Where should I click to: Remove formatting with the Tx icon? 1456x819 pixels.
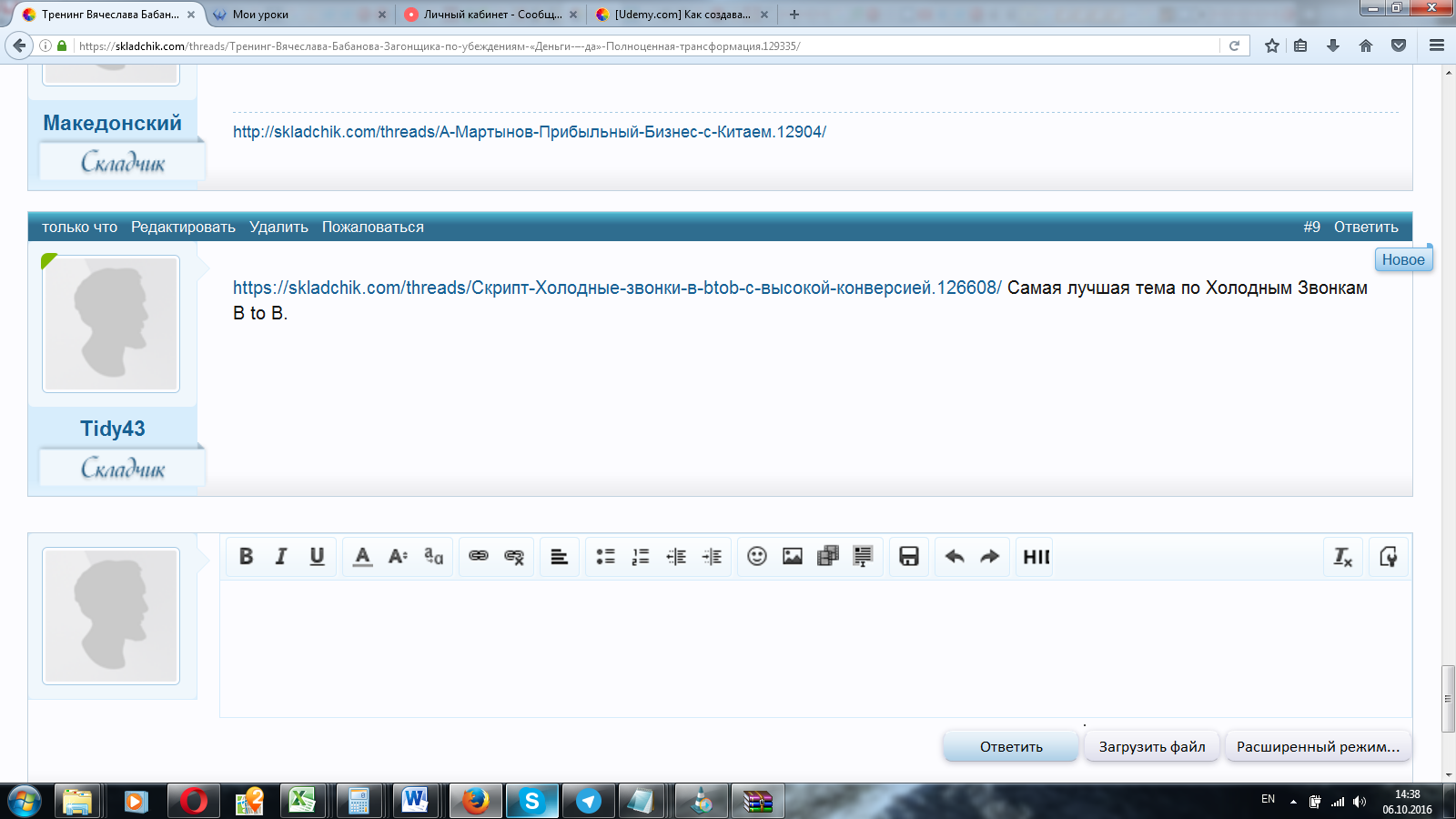coord(1343,556)
